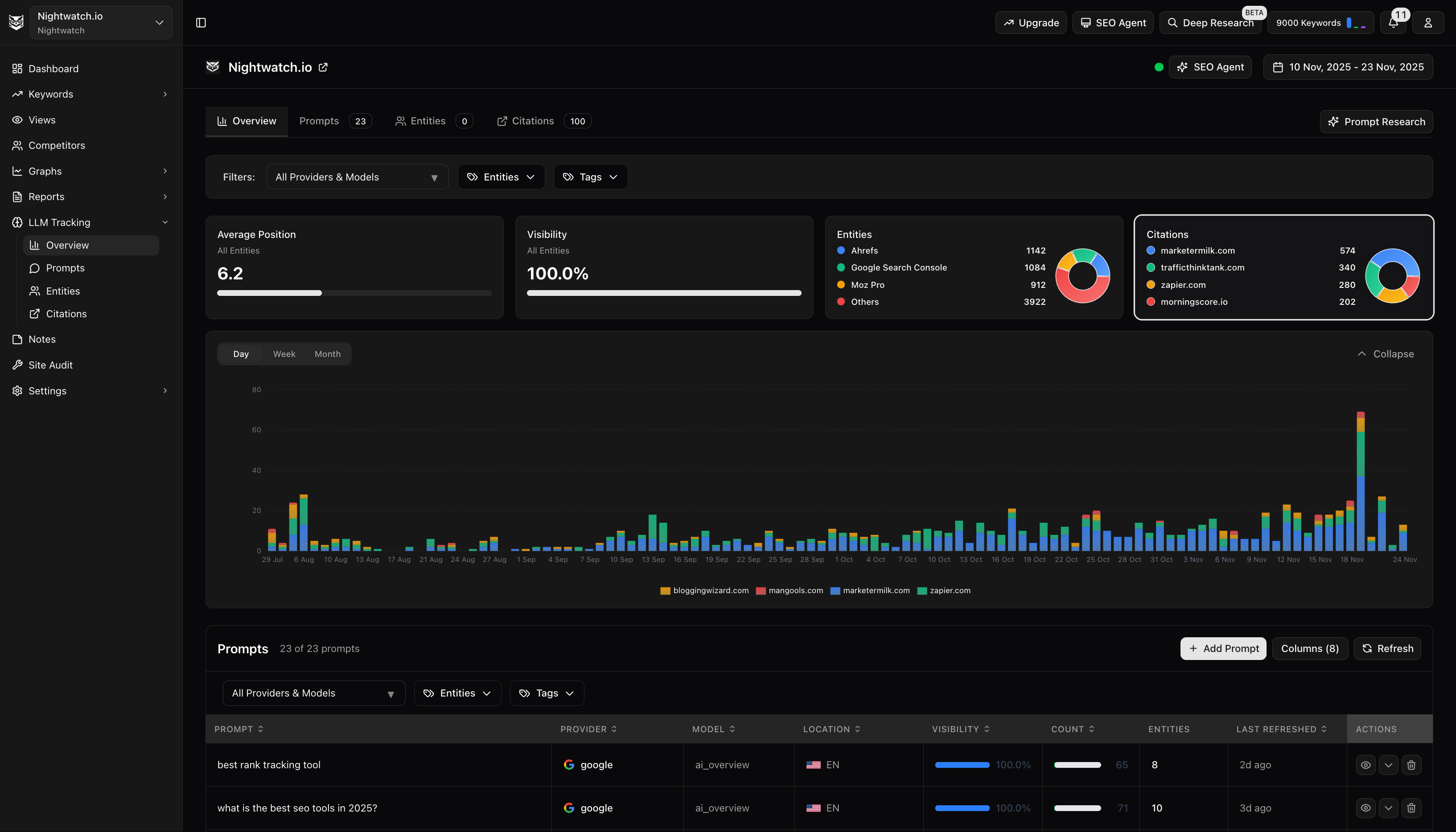Click the sidebar Prompts chat bubble icon

tap(34, 268)
